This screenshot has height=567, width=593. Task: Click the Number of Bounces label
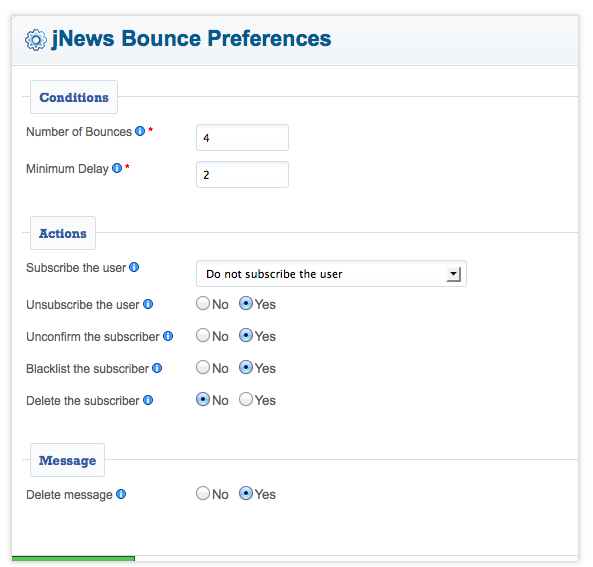click(x=79, y=132)
